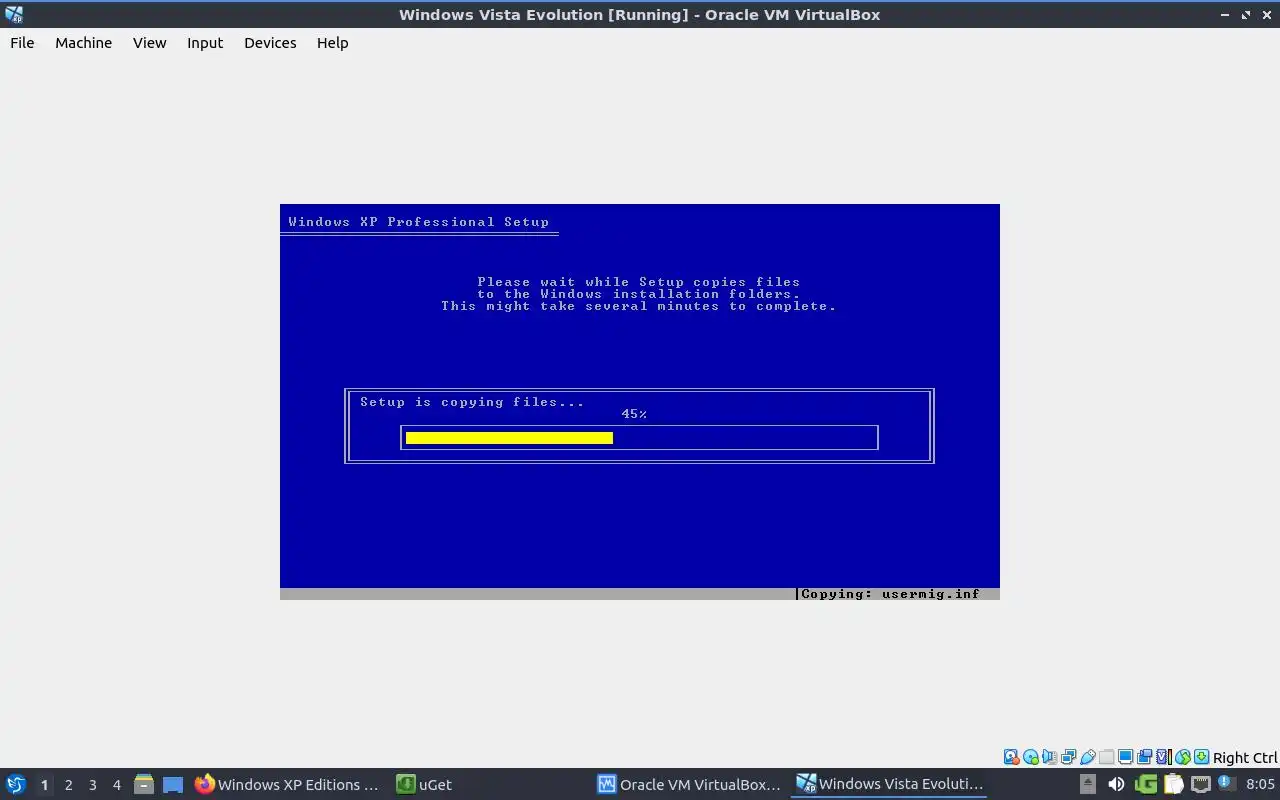
Task: Switch to workspace 3
Action: tap(92, 785)
